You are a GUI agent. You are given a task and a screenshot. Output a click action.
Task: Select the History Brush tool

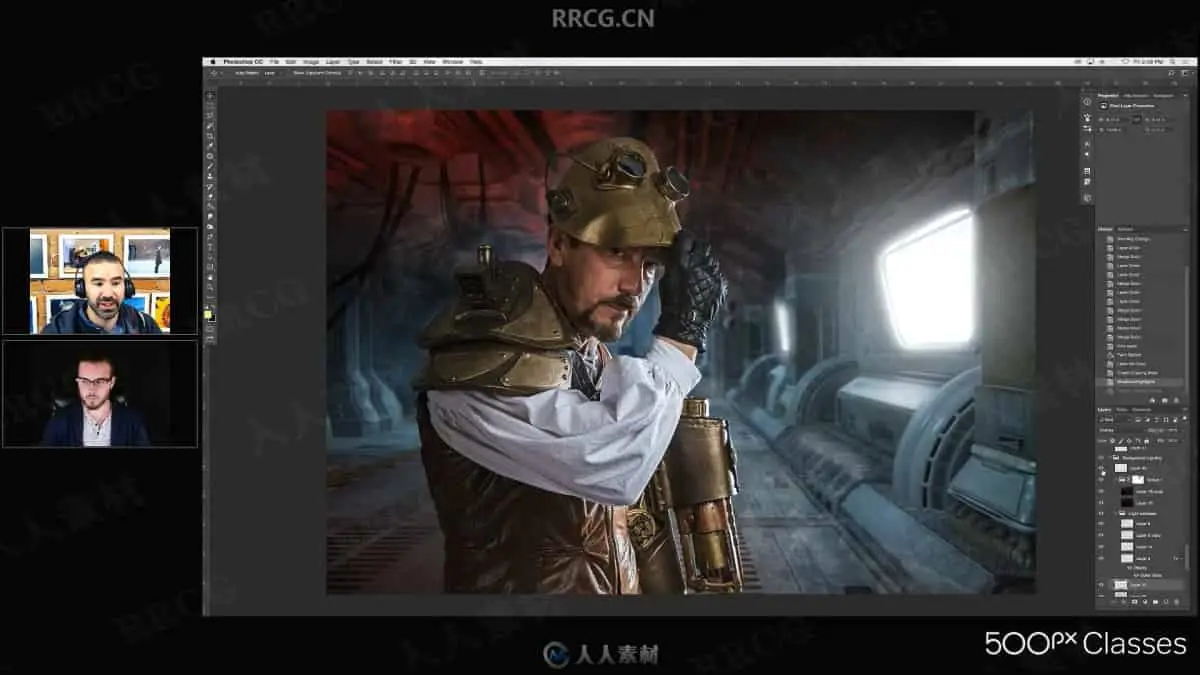pyautogui.click(x=210, y=187)
